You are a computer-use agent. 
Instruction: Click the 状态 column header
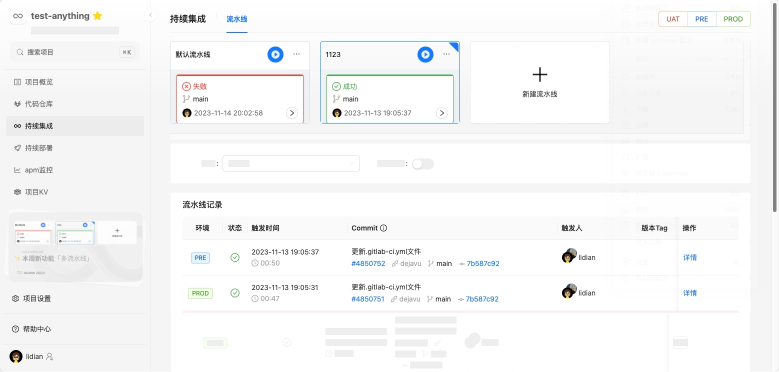coord(235,228)
